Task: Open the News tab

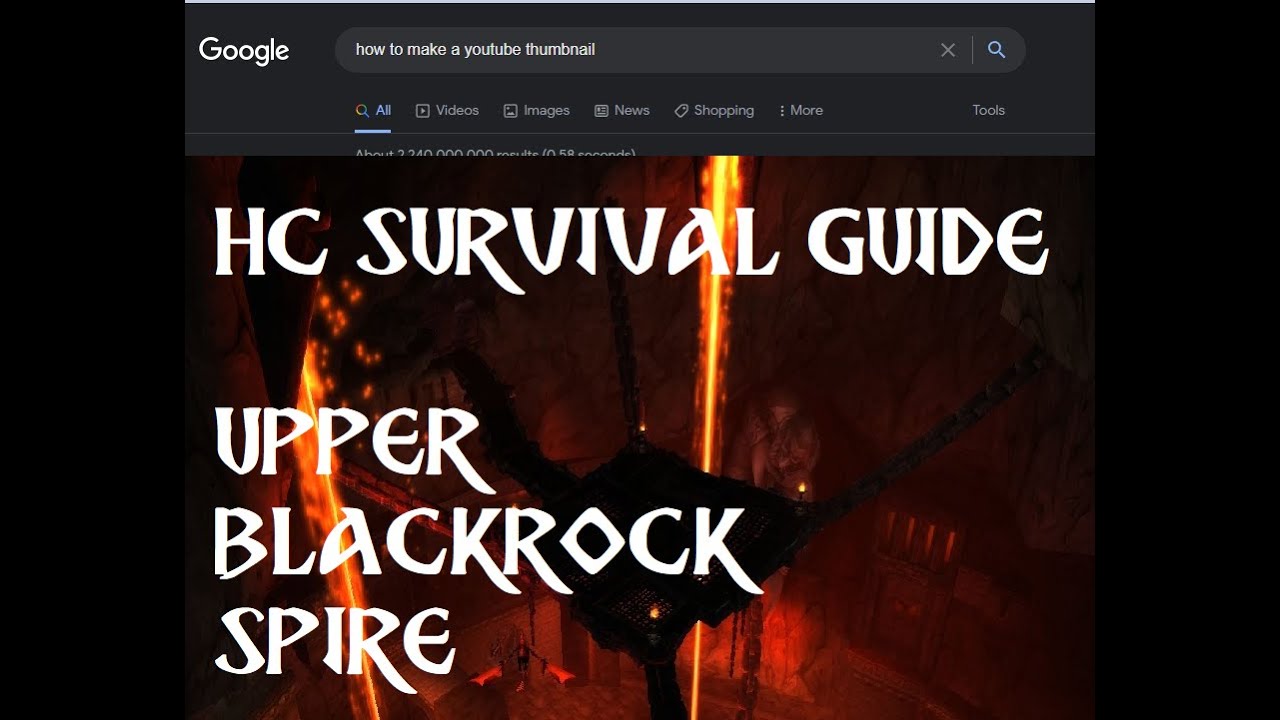Action: (x=622, y=111)
